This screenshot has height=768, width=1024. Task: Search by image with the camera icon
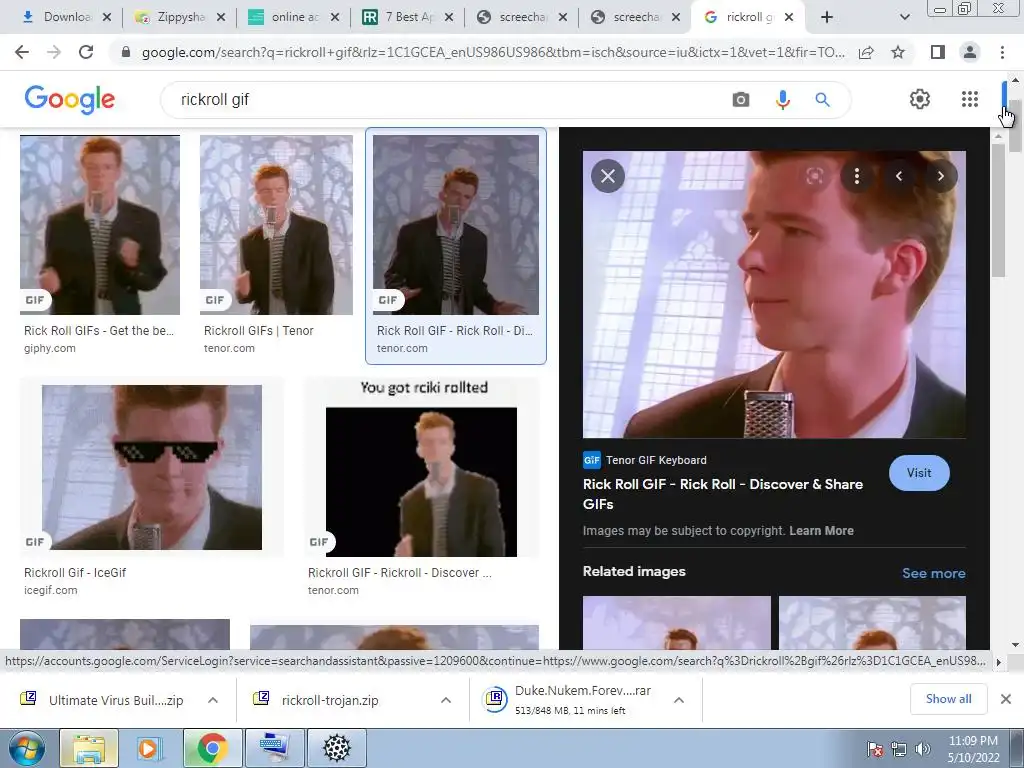741,99
